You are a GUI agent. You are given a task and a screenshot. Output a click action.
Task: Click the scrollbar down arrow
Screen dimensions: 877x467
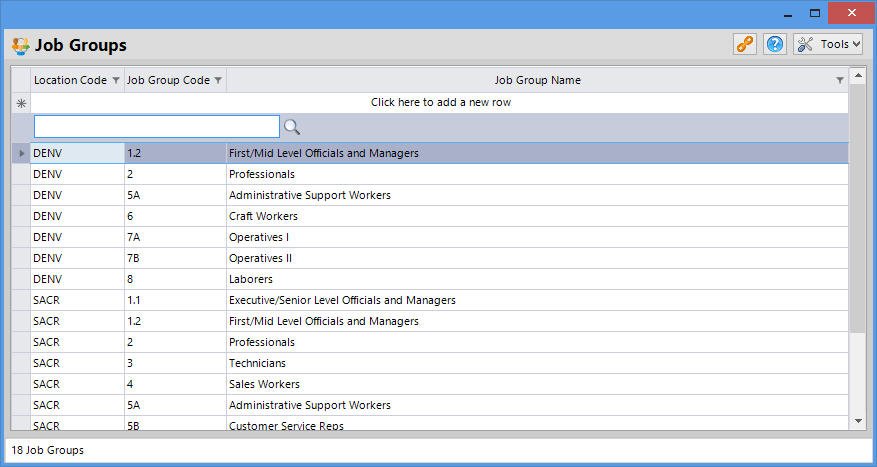point(857,421)
